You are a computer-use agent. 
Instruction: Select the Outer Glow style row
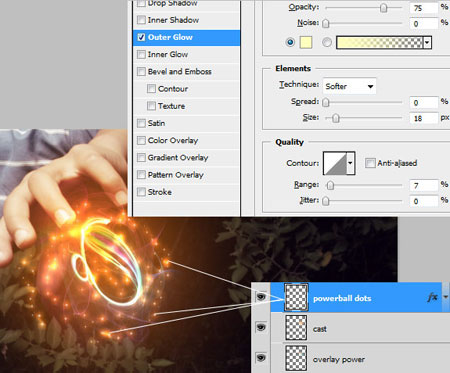(186, 37)
